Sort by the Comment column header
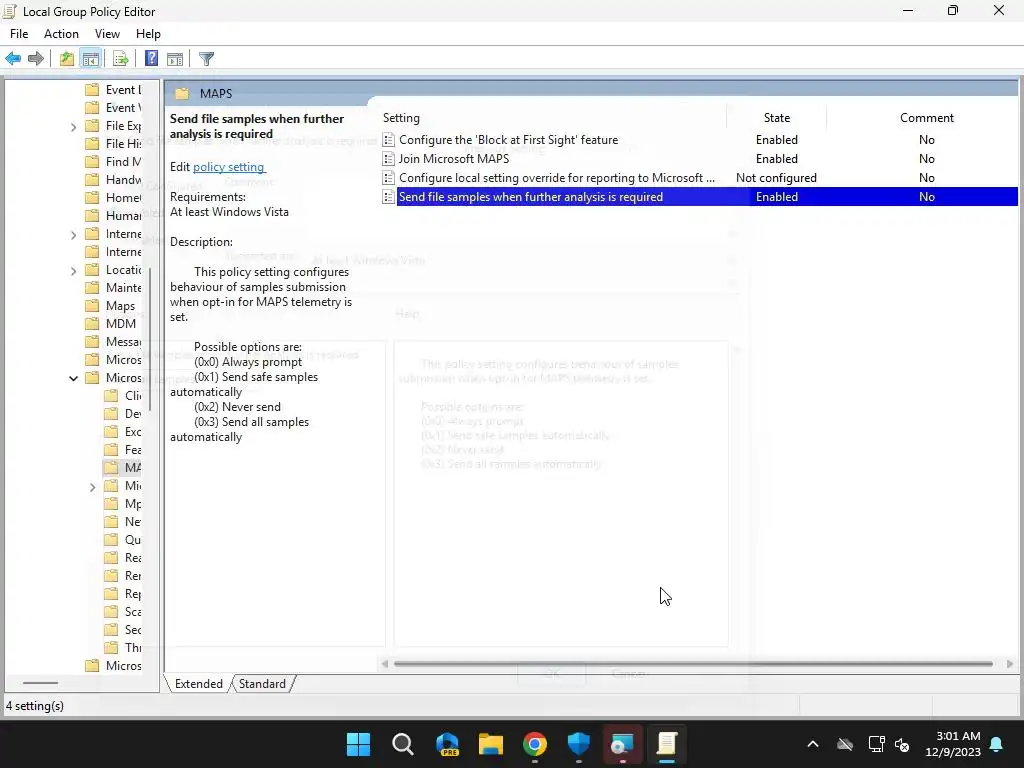Viewport: 1024px width, 768px height. 926,118
